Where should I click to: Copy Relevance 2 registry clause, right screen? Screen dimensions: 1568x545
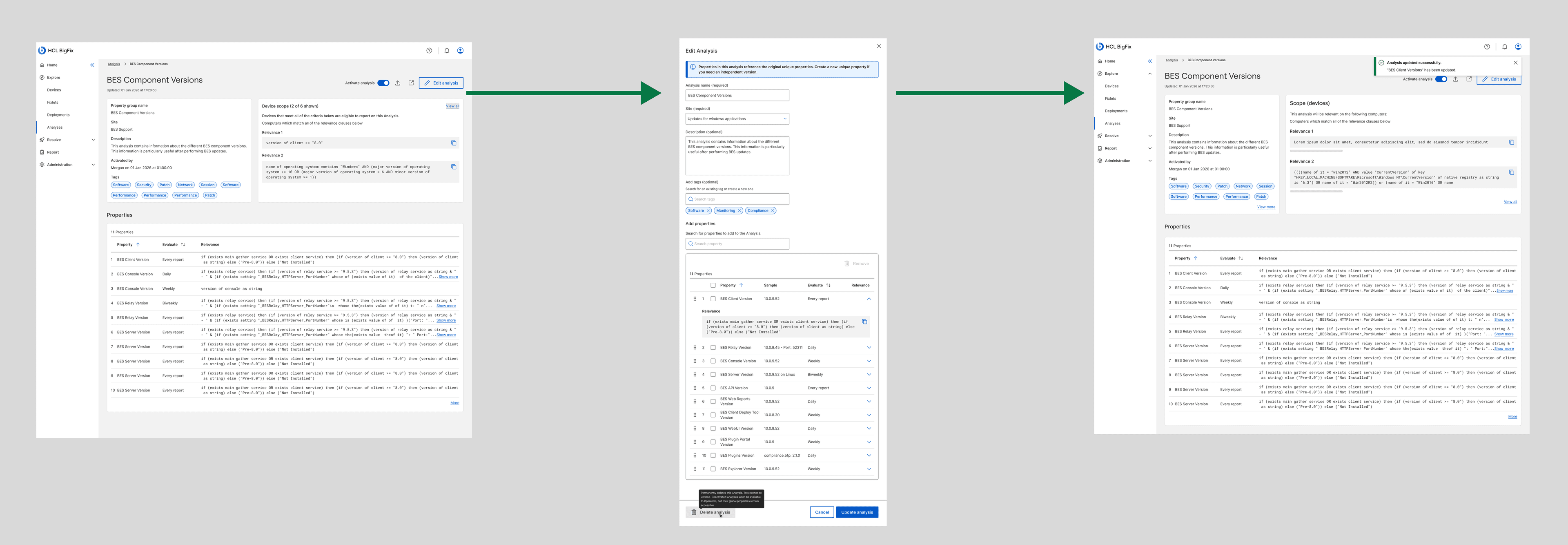point(1511,172)
